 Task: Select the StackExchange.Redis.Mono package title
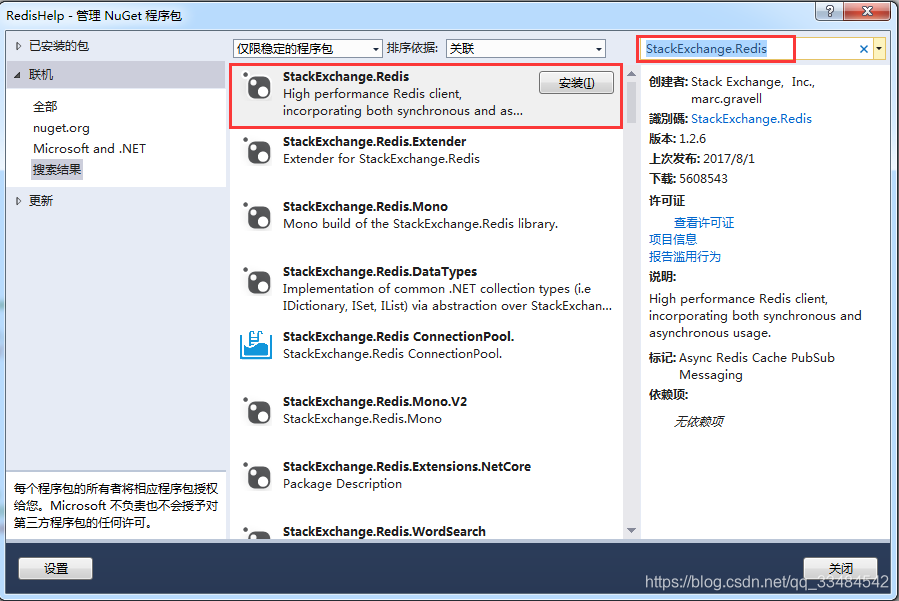click(365, 206)
